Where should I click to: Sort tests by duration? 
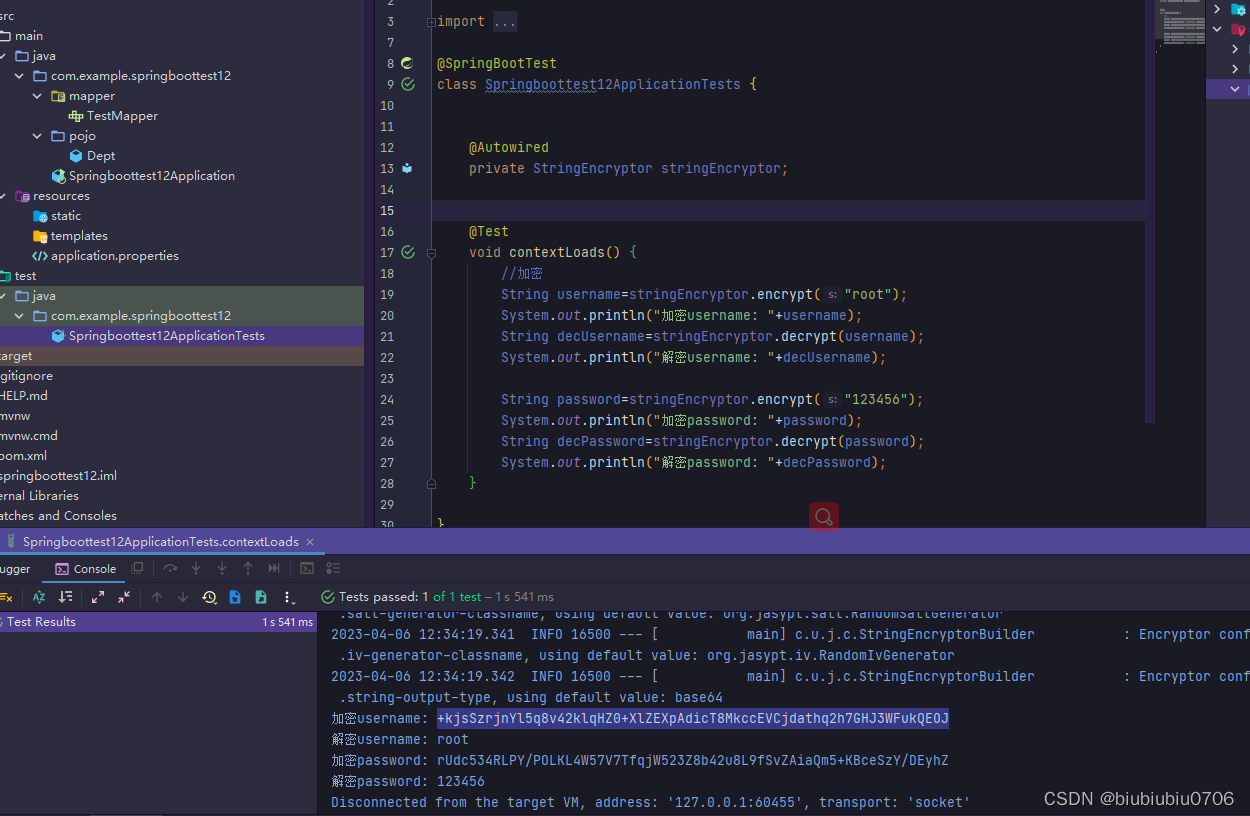[x=65, y=597]
